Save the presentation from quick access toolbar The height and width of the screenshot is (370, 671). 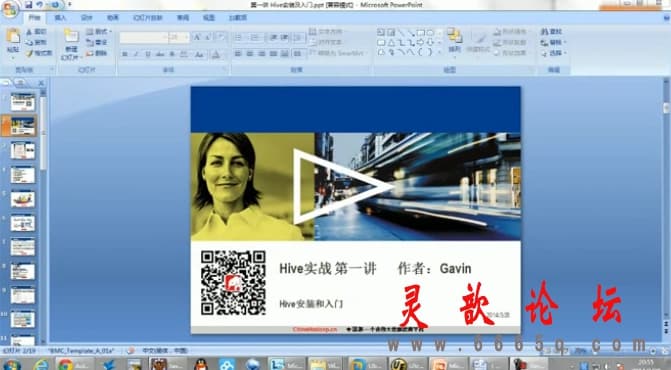click(29, 5)
